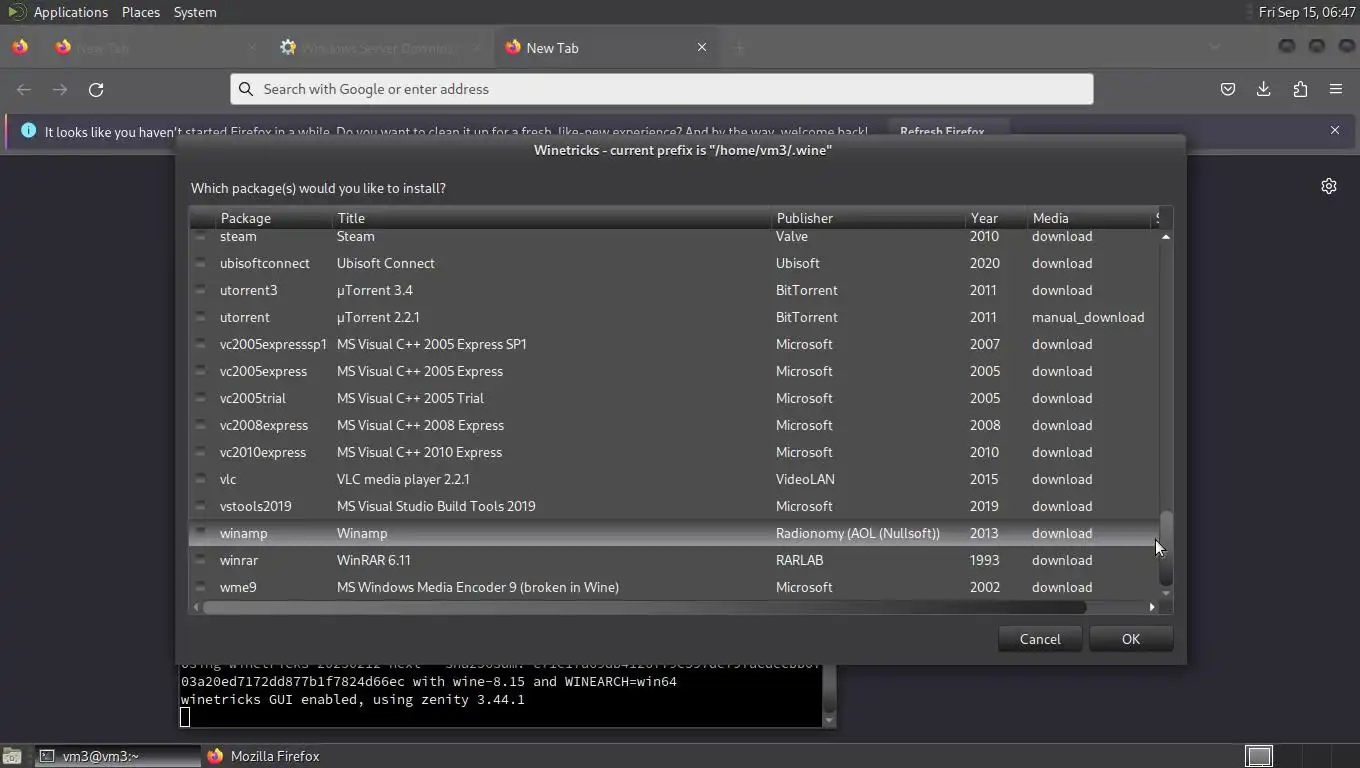1360x768 pixels.
Task: Check the vc2010express package checkbox
Action: (x=201, y=452)
